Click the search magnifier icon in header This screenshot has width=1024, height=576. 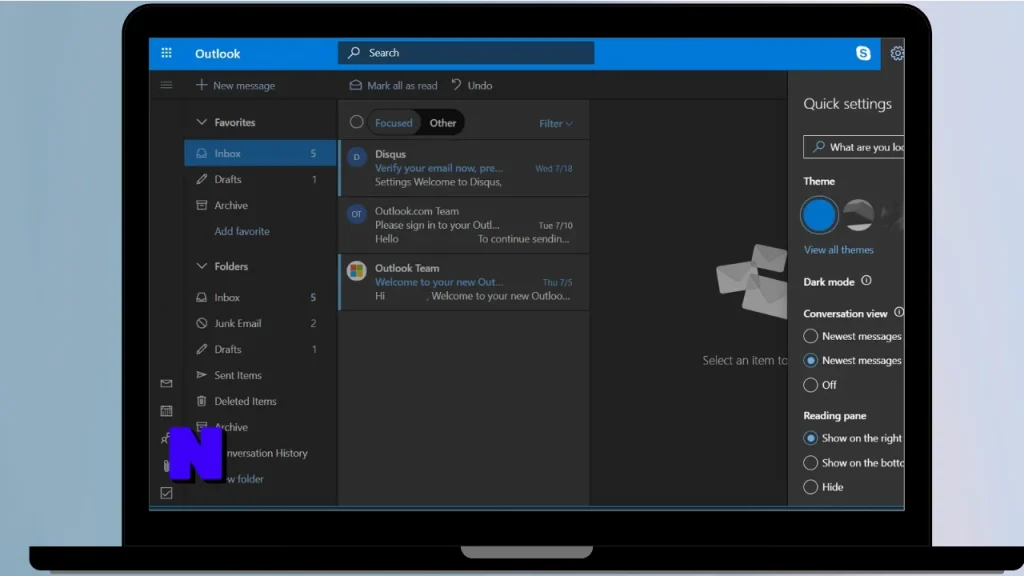click(x=354, y=52)
